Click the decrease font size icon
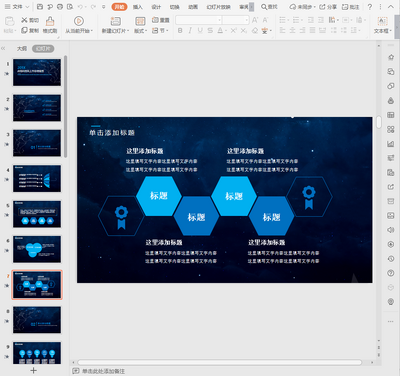 265,20
